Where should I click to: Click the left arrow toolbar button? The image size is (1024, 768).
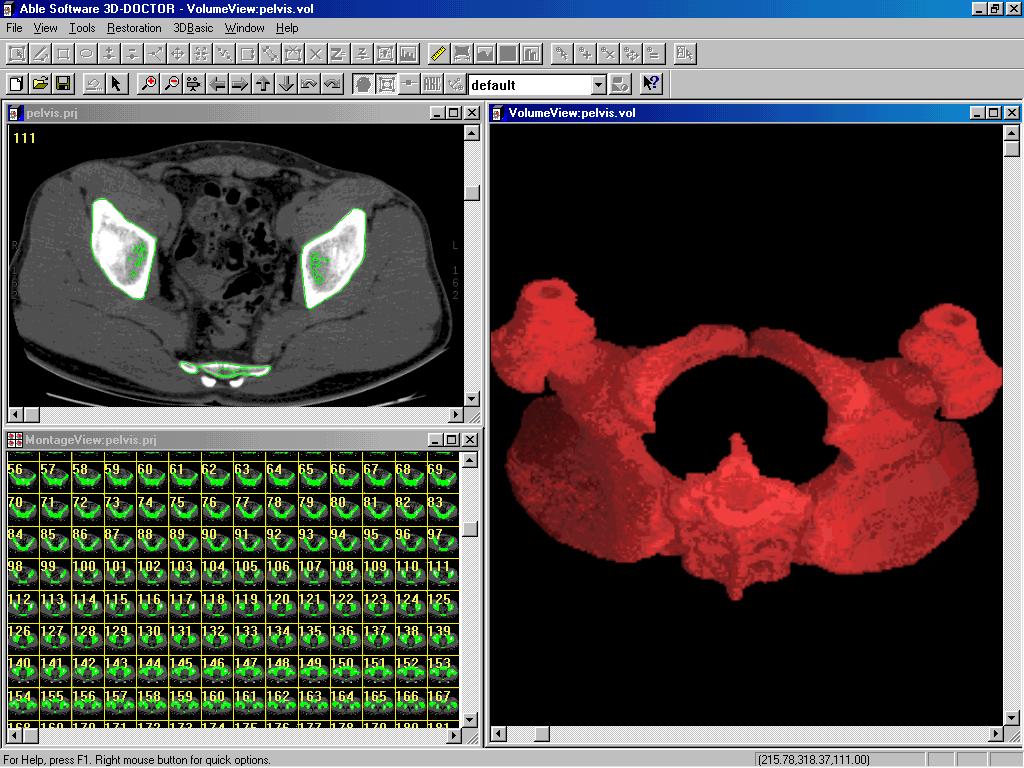pos(217,84)
